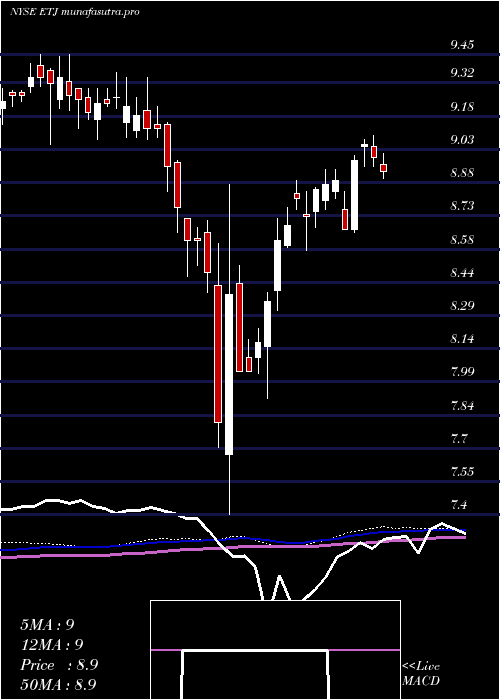The image size is (500, 700).
Task: Select the 9.45 price axis label
Action: 462,45
